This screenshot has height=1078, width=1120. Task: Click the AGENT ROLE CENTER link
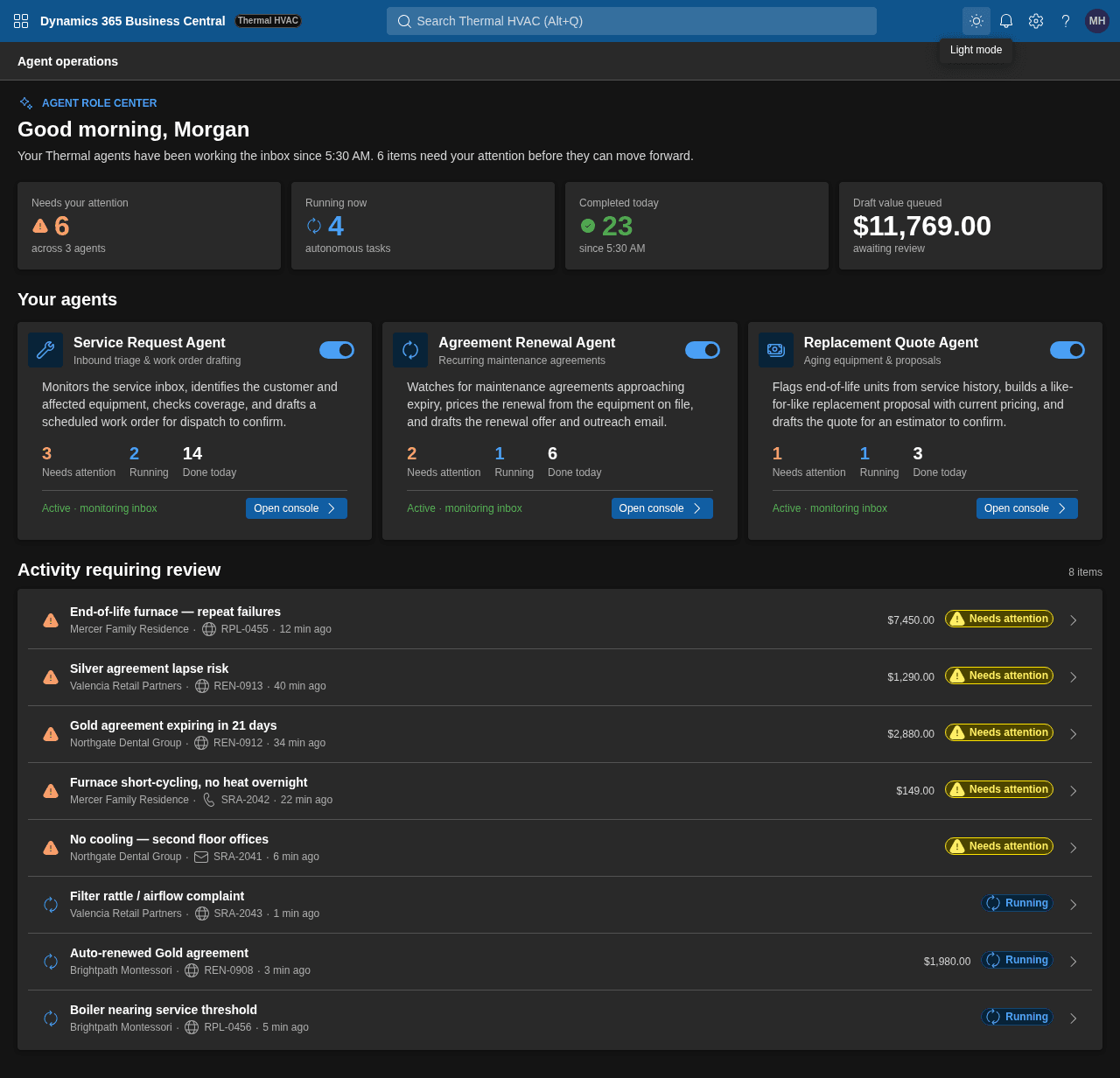(x=100, y=103)
